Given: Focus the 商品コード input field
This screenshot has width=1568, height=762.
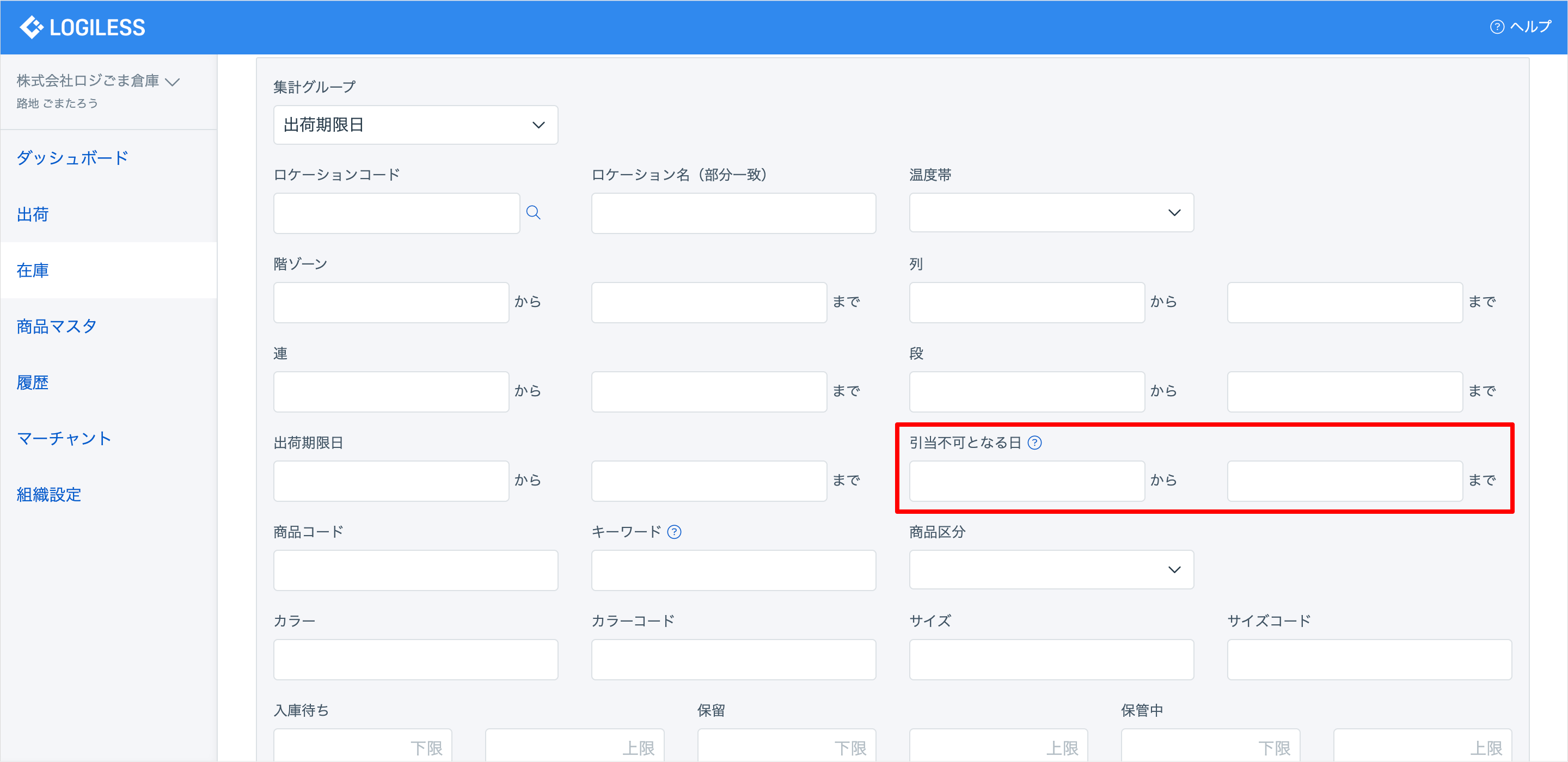Looking at the screenshot, I should [416, 570].
